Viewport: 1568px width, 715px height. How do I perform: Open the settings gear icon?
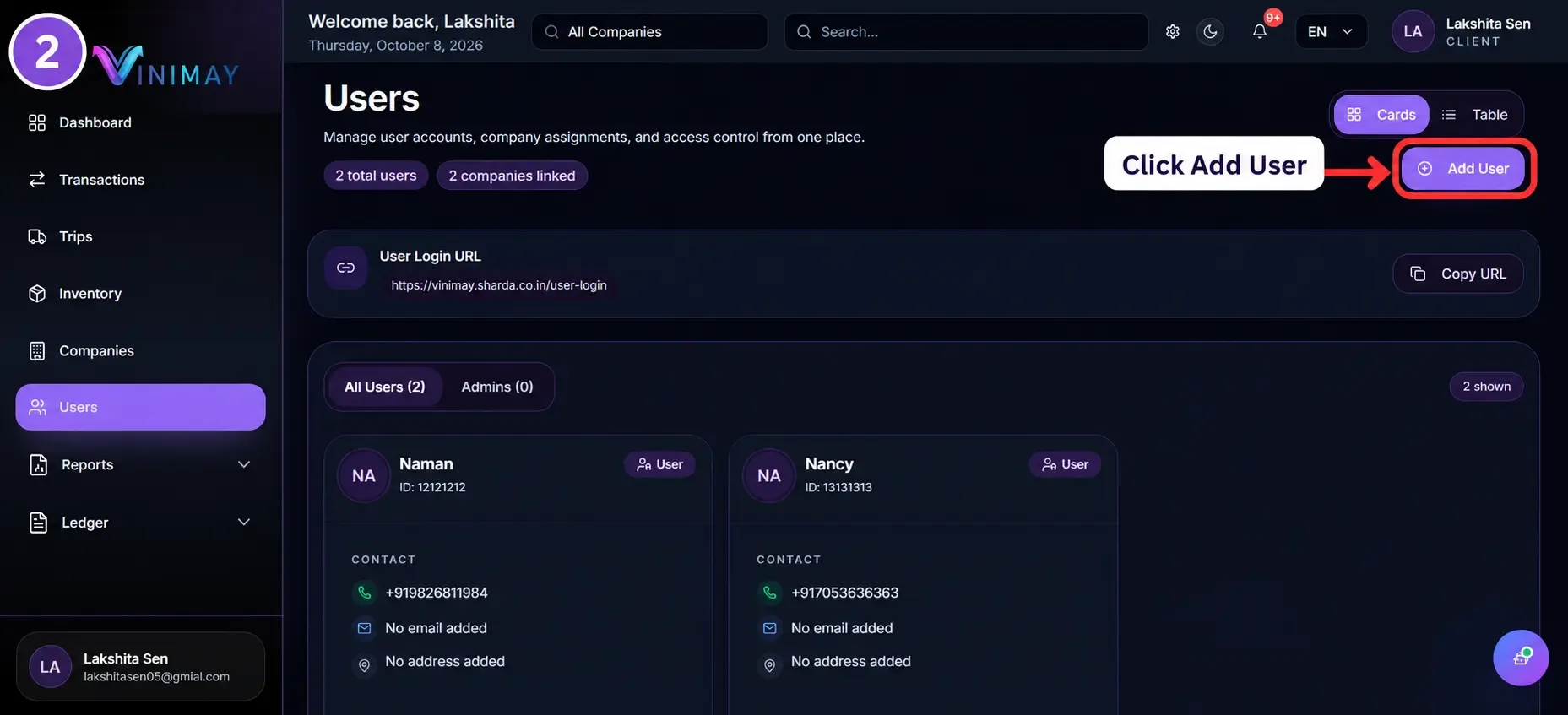pyautogui.click(x=1172, y=32)
